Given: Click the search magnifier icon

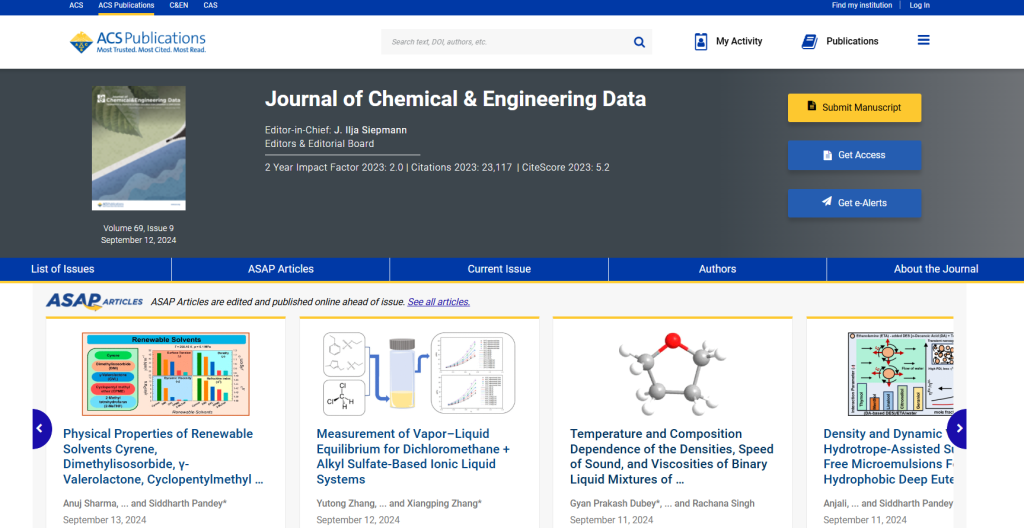Looking at the screenshot, I should [639, 42].
